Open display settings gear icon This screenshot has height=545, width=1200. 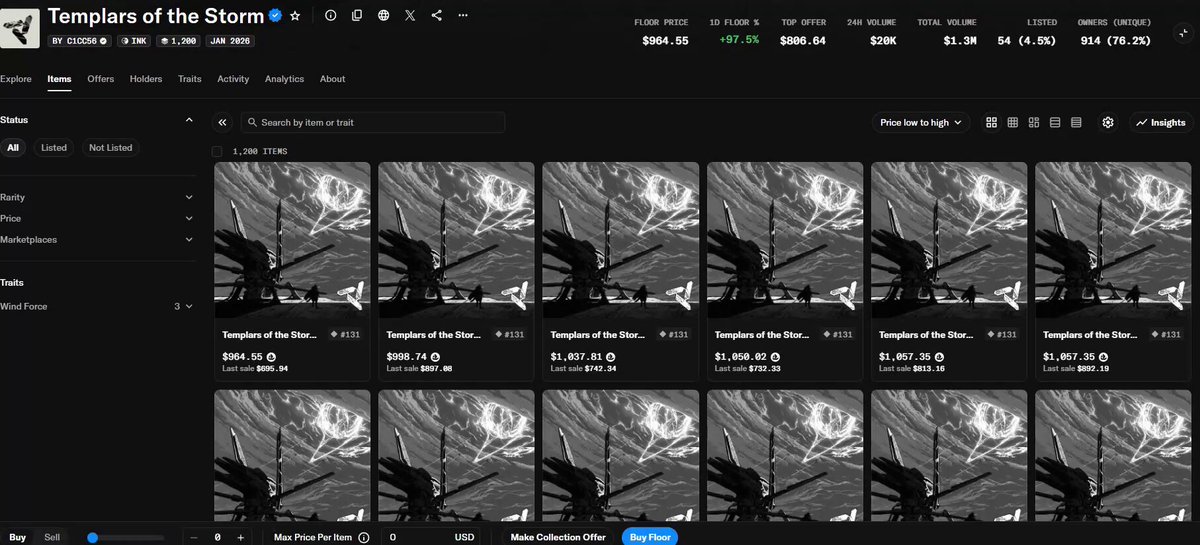pyautogui.click(x=1108, y=122)
